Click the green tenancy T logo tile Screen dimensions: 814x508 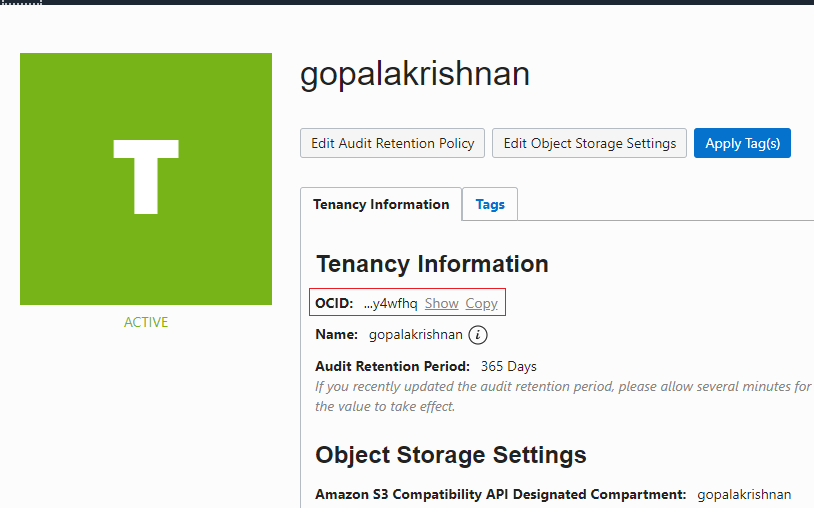click(x=146, y=179)
